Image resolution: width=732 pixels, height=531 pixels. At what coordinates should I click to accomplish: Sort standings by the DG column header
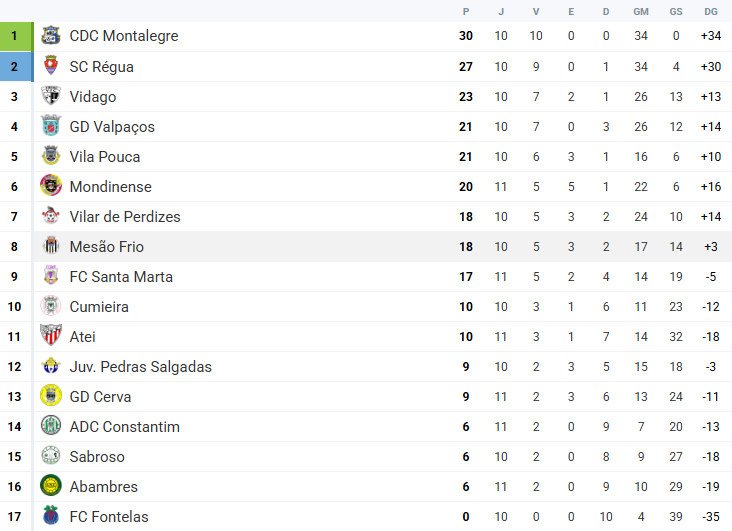click(x=711, y=11)
